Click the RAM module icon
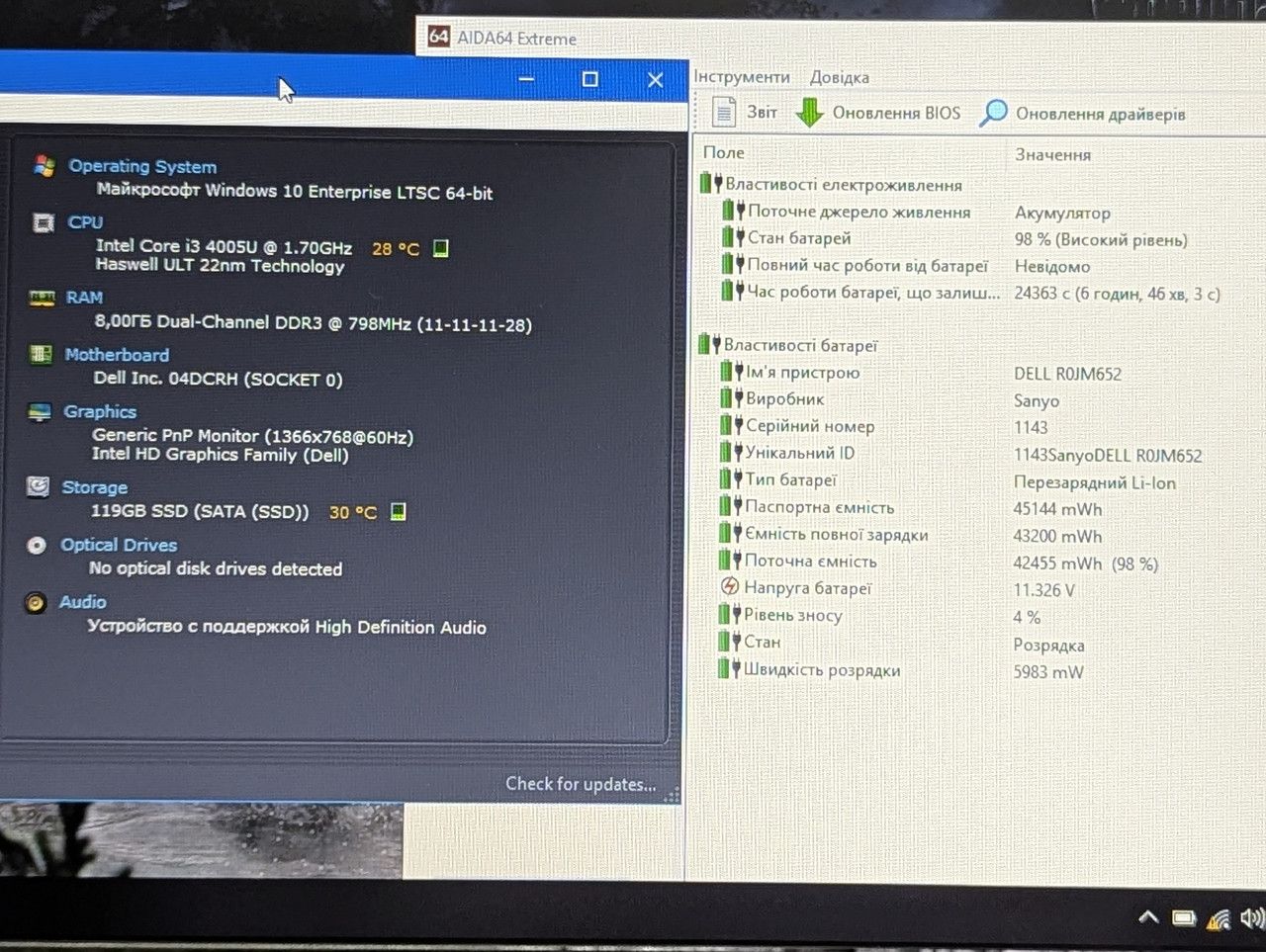Viewport: 1266px width, 952px height. pos(43,298)
